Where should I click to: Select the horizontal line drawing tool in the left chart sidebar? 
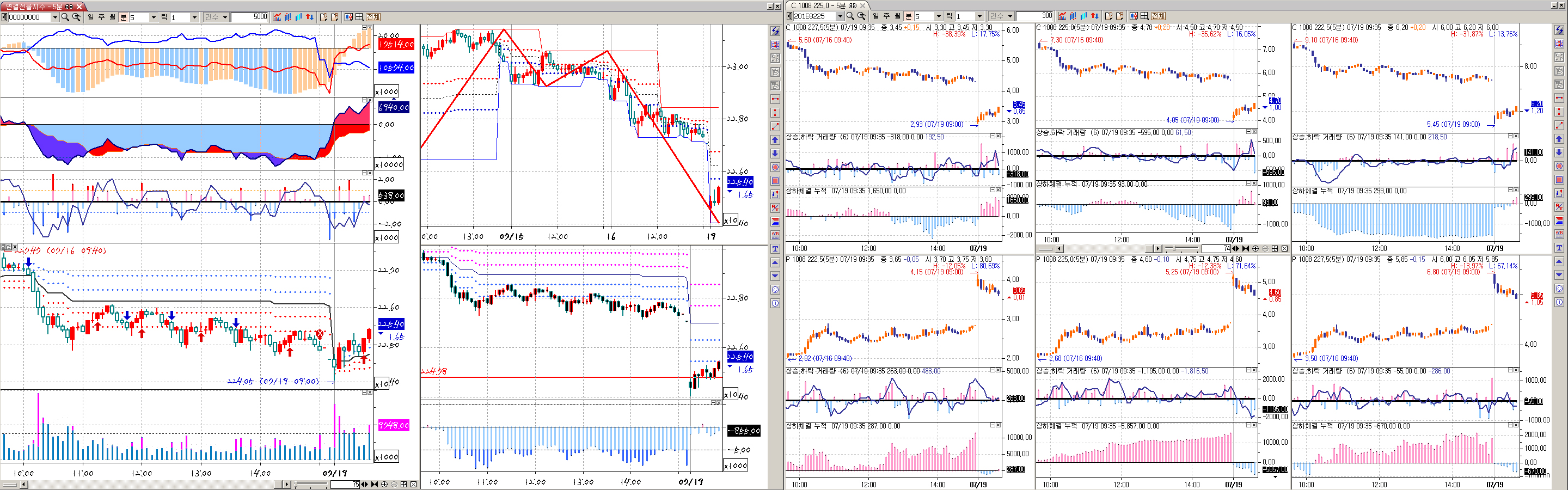[x=775, y=99]
